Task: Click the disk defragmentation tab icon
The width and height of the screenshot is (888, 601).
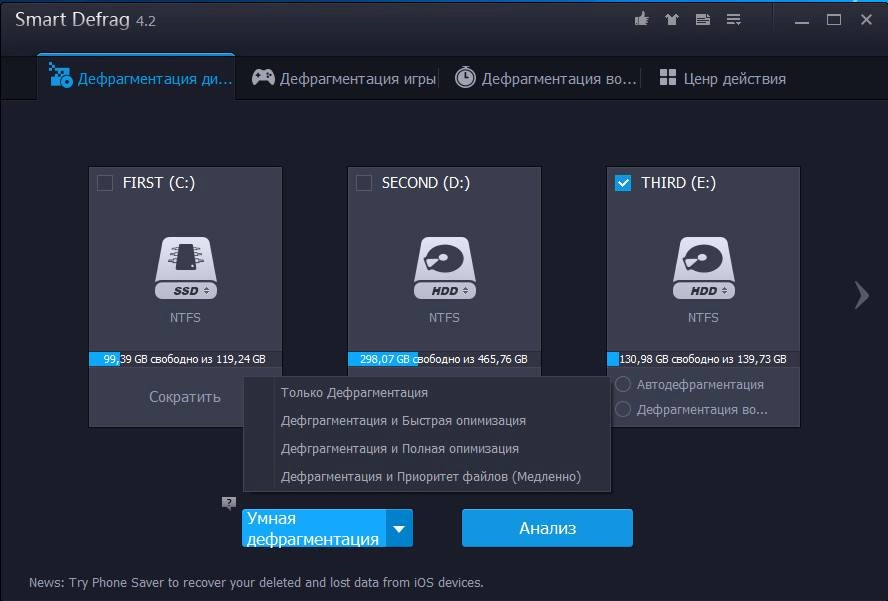Action: click(61, 75)
